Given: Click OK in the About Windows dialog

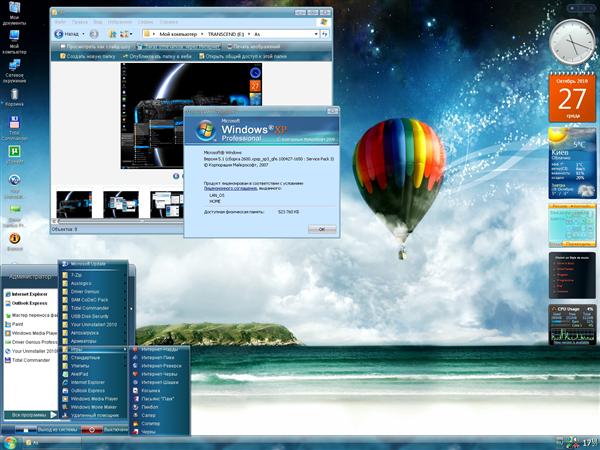Looking at the screenshot, I should (x=322, y=229).
